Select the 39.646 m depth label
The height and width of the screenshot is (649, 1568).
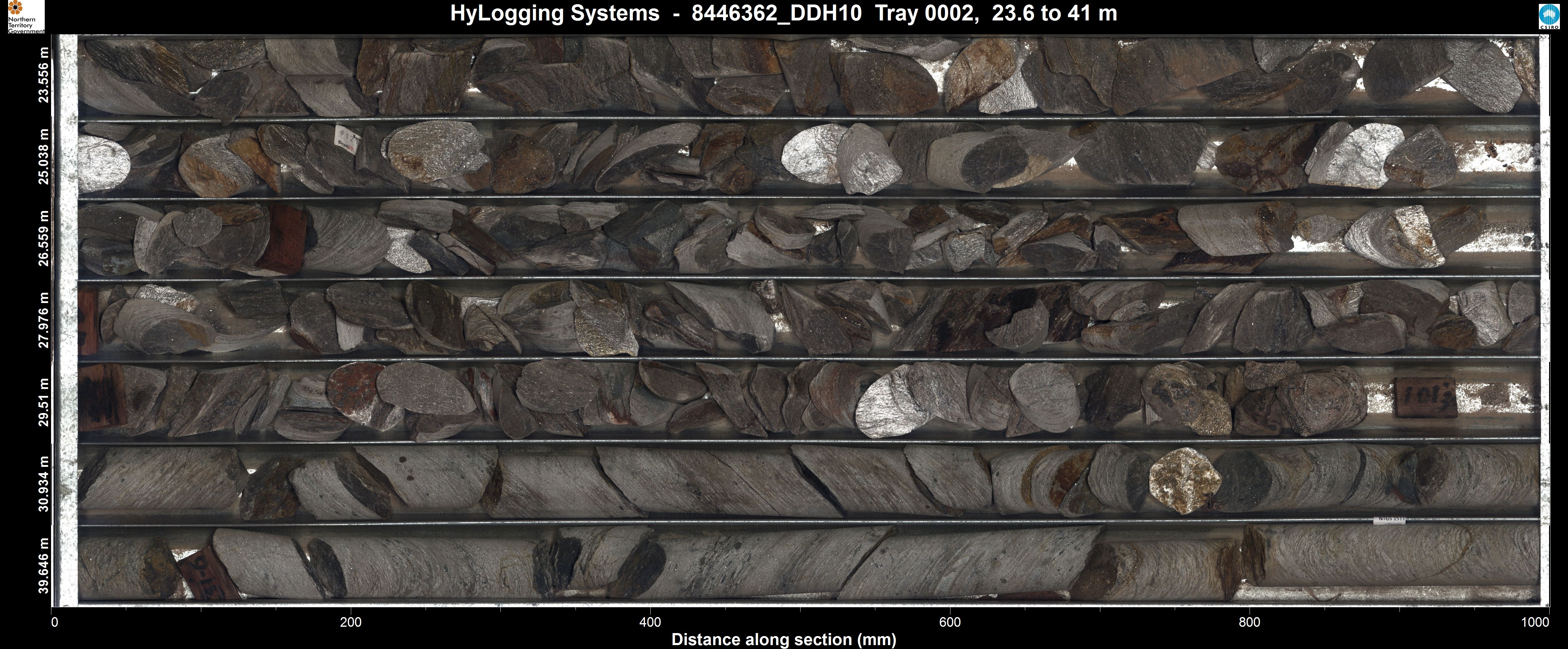click(x=43, y=565)
